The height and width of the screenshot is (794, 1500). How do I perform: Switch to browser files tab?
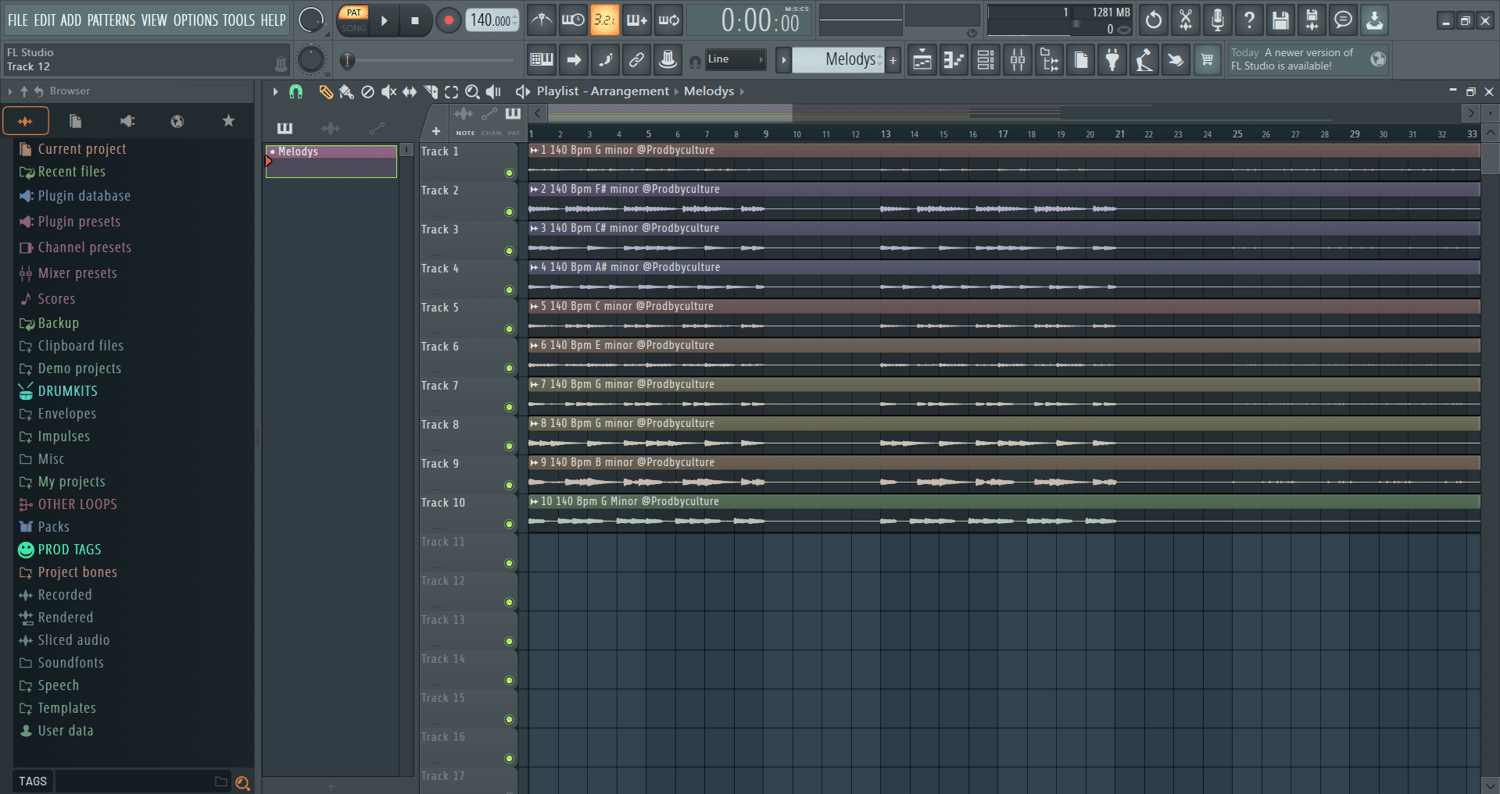click(x=76, y=121)
